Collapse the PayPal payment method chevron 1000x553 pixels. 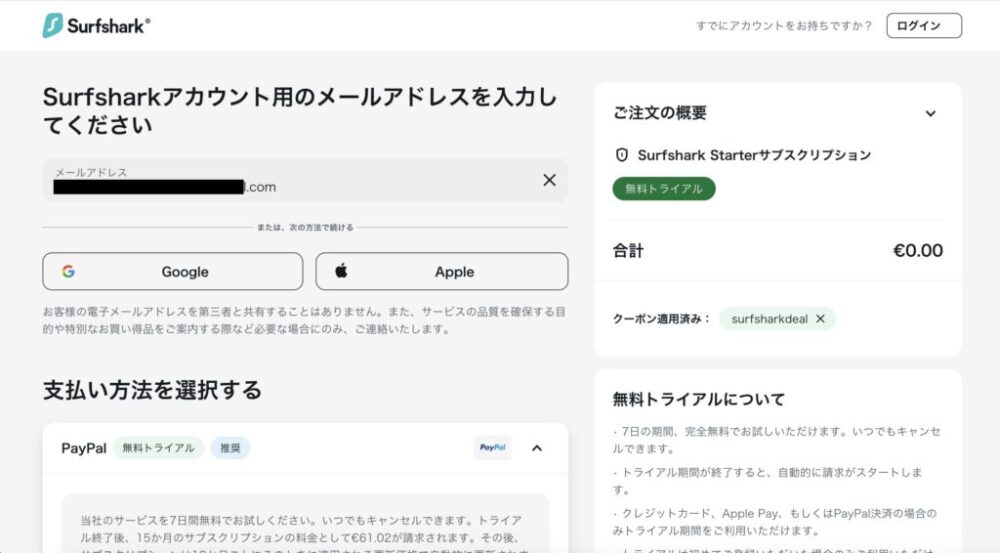pyautogui.click(x=537, y=448)
